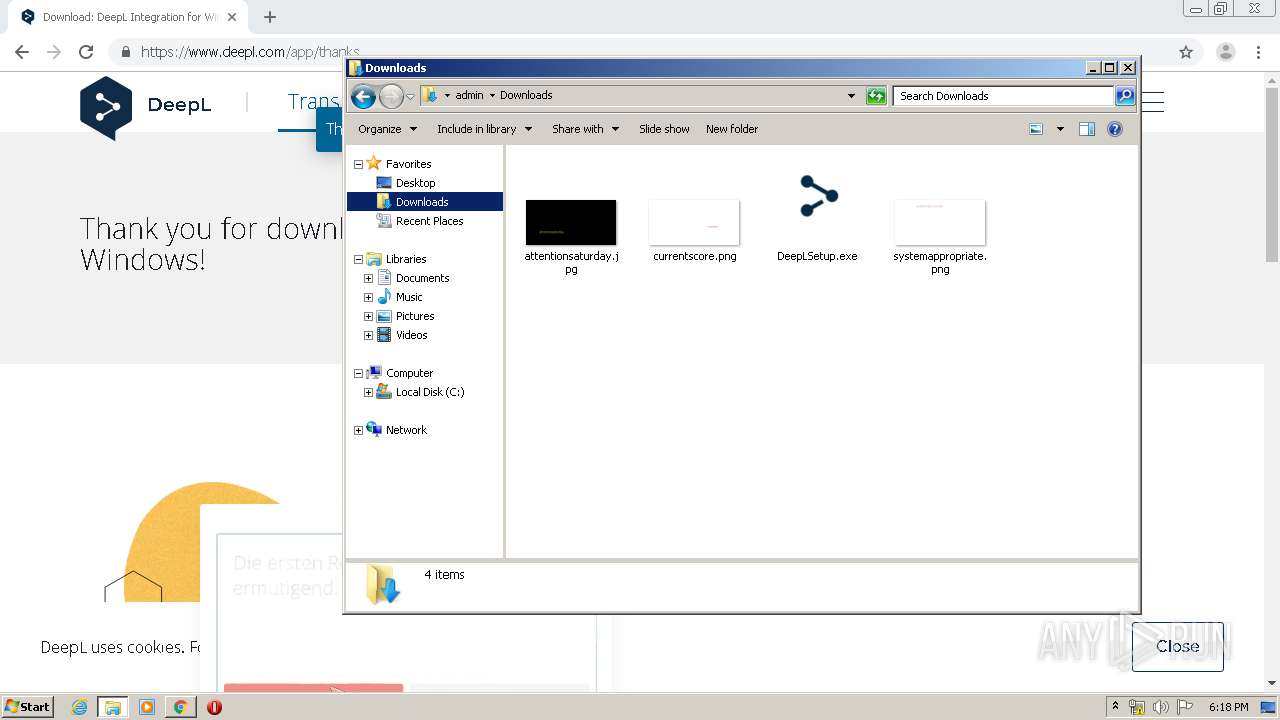The image size is (1280, 720).
Task: Click the Windows Explorer taskbar icon
Action: [112, 707]
